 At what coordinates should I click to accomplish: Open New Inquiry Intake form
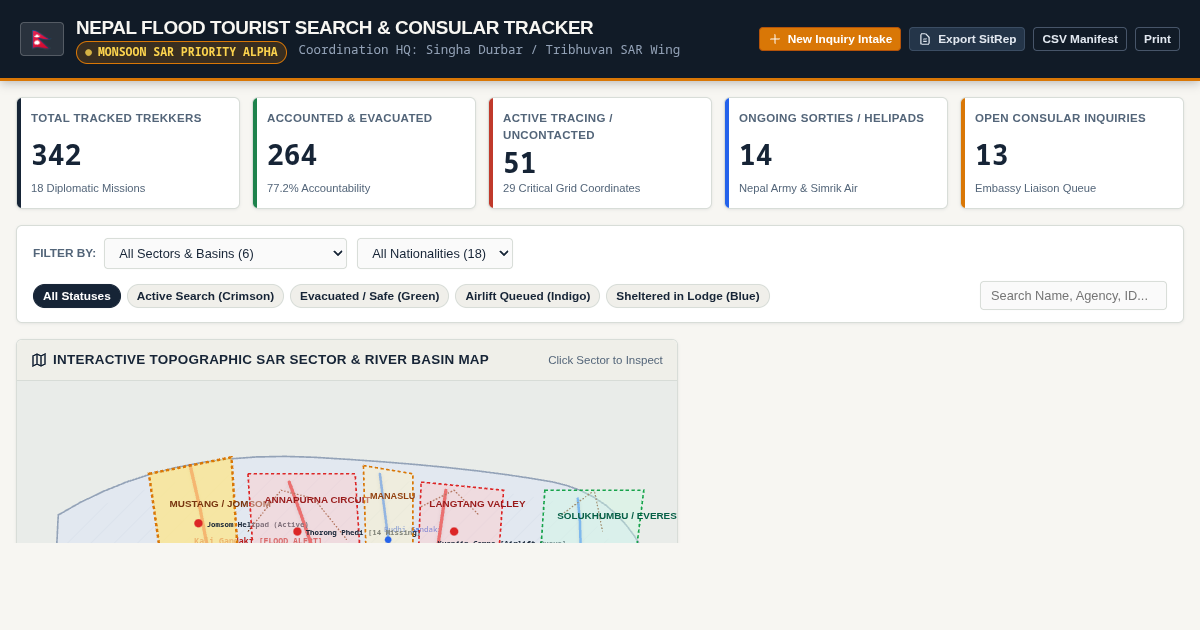(830, 39)
